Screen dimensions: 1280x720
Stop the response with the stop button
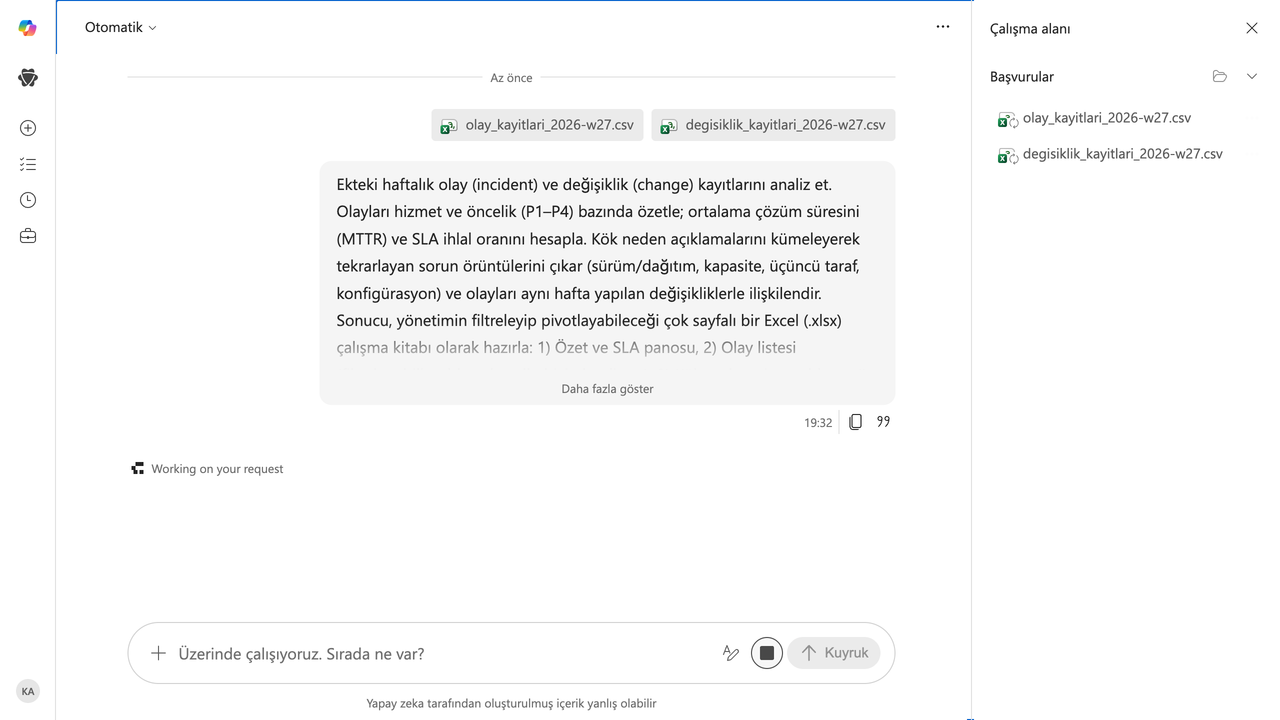(767, 653)
